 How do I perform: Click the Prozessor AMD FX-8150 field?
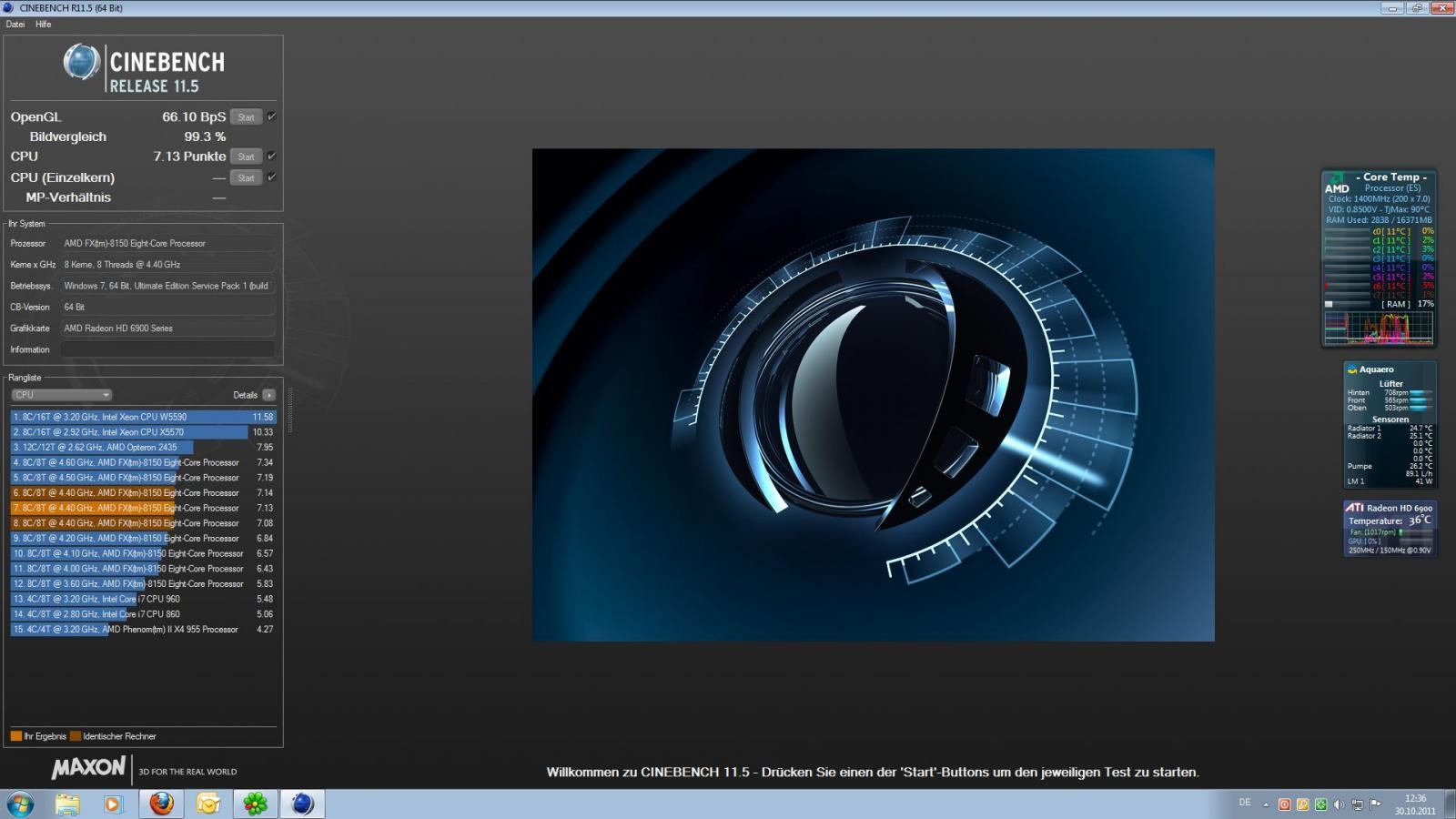[x=167, y=244]
